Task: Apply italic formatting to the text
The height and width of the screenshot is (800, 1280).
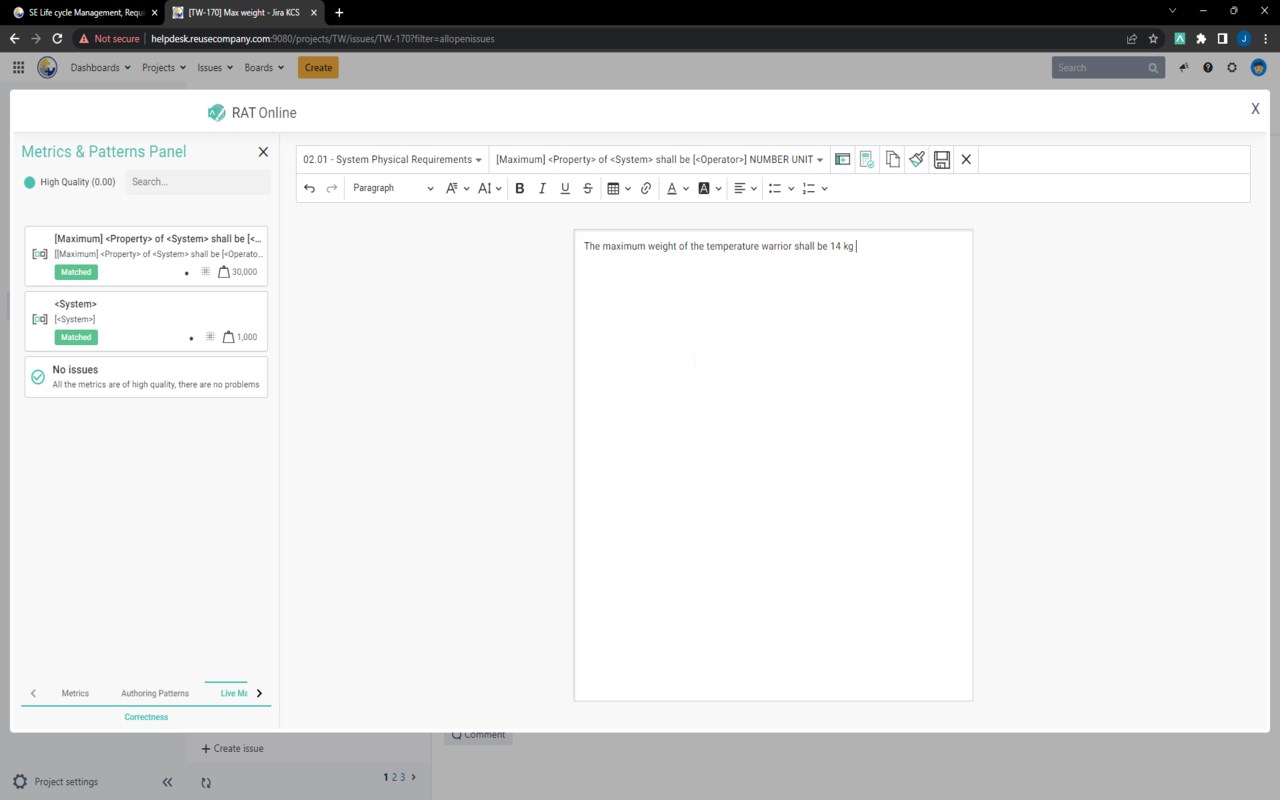Action: (542, 188)
